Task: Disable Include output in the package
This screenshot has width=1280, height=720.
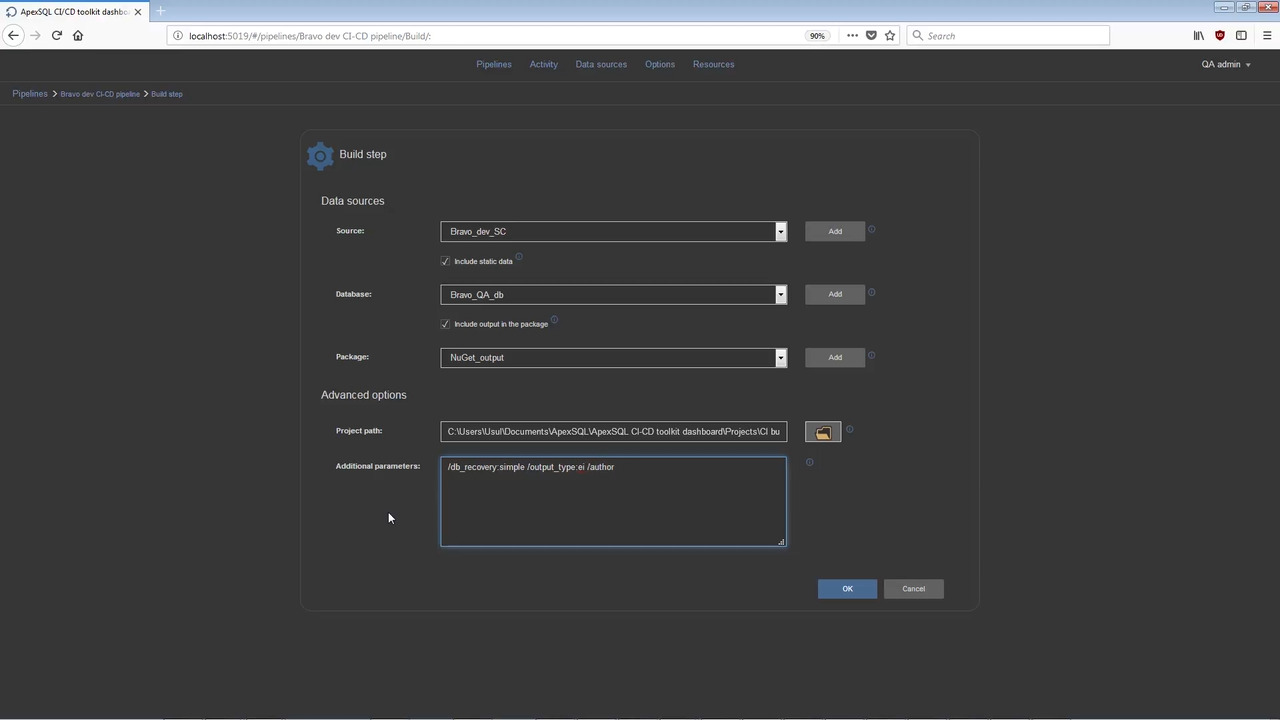Action: point(445,323)
